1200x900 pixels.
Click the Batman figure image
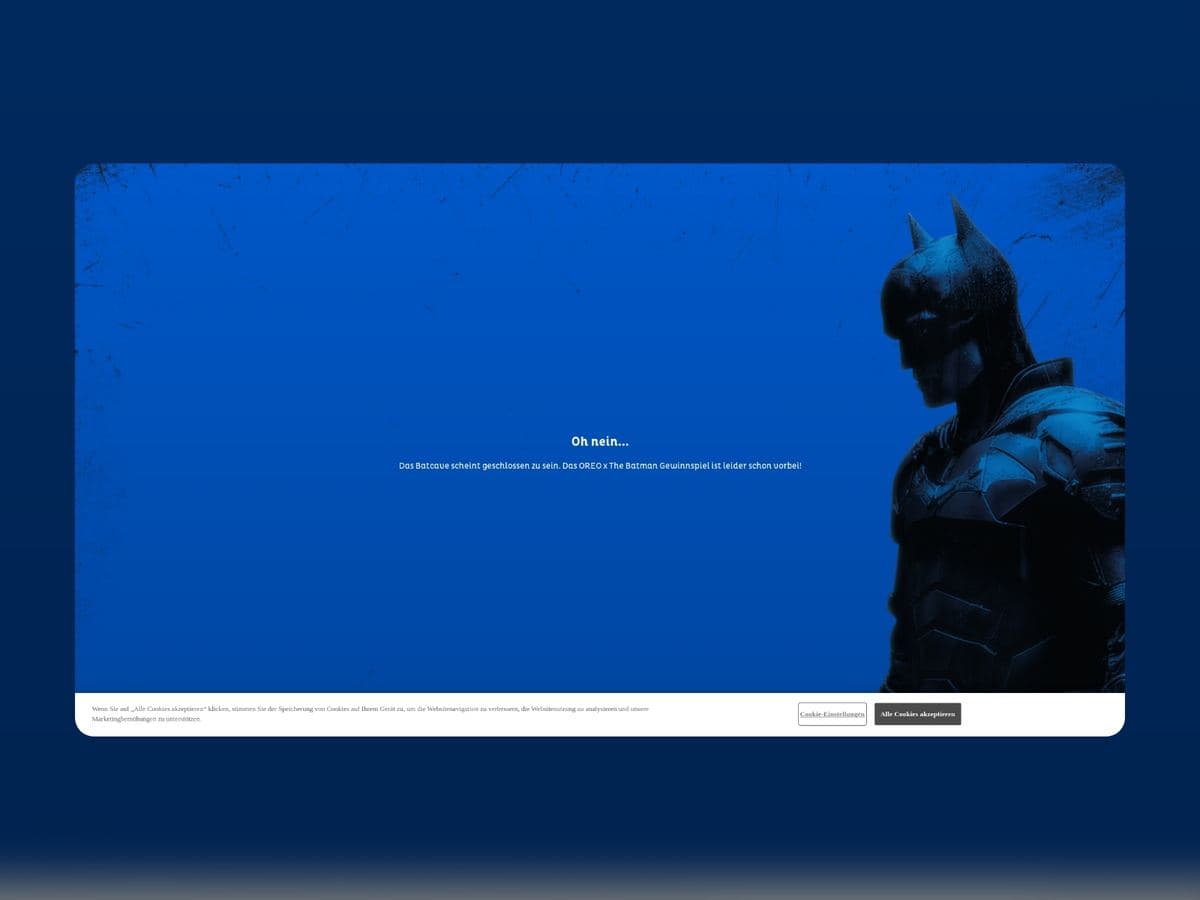coord(1002,443)
